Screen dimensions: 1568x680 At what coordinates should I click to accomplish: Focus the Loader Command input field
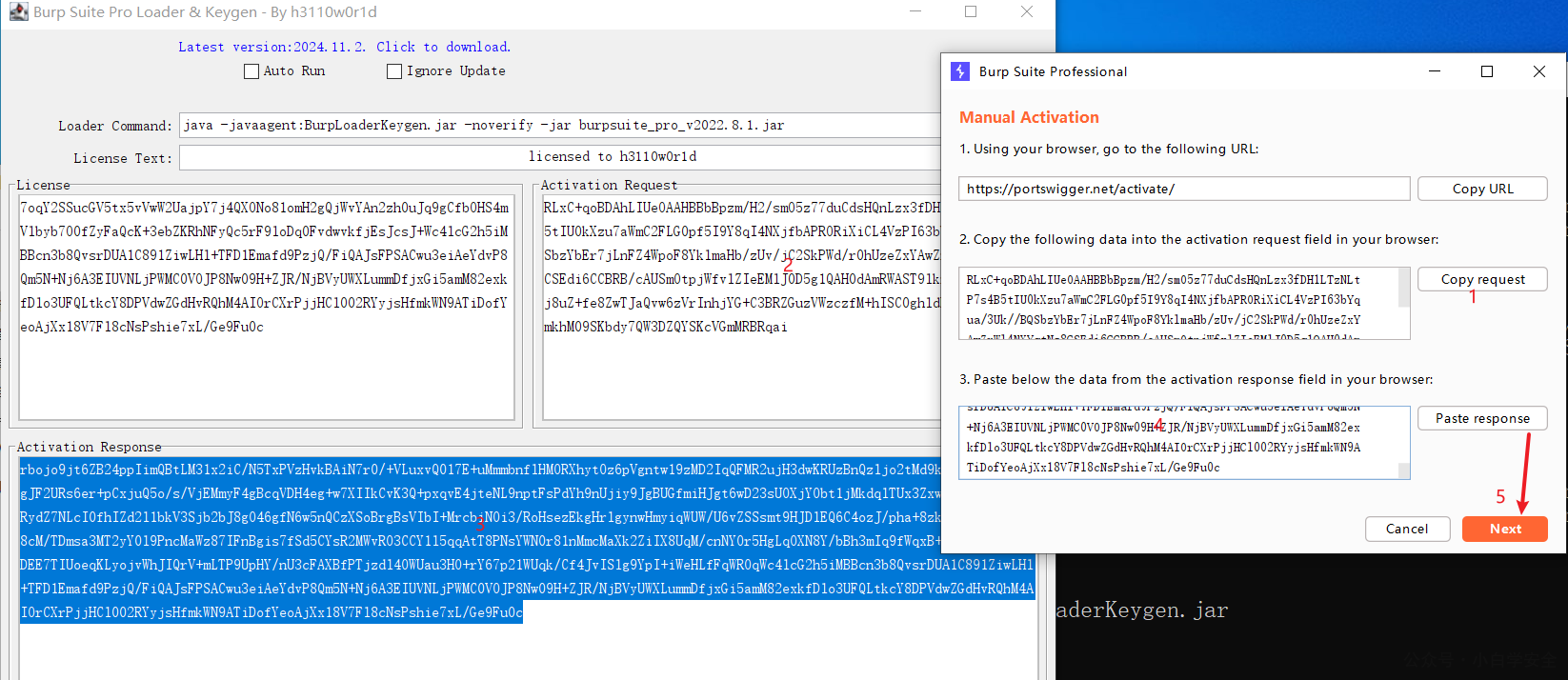tap(560, 125)
